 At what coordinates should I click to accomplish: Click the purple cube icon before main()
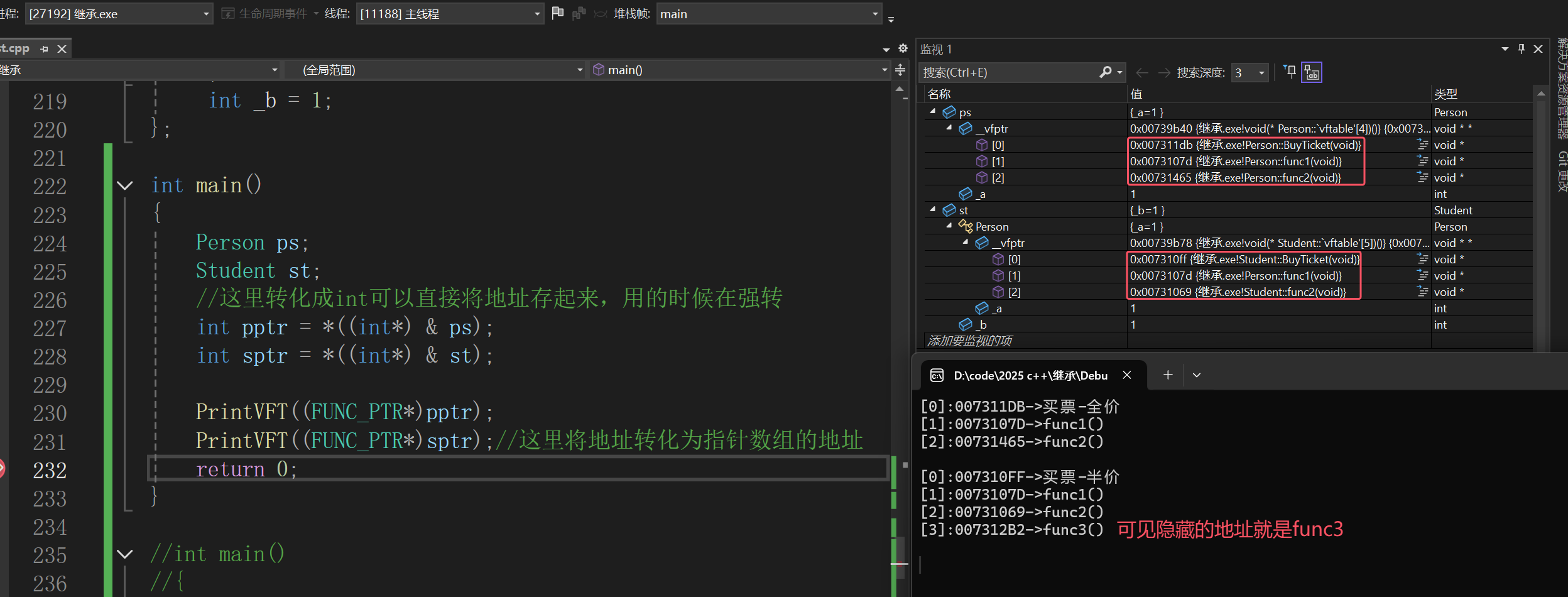(599, 69)
